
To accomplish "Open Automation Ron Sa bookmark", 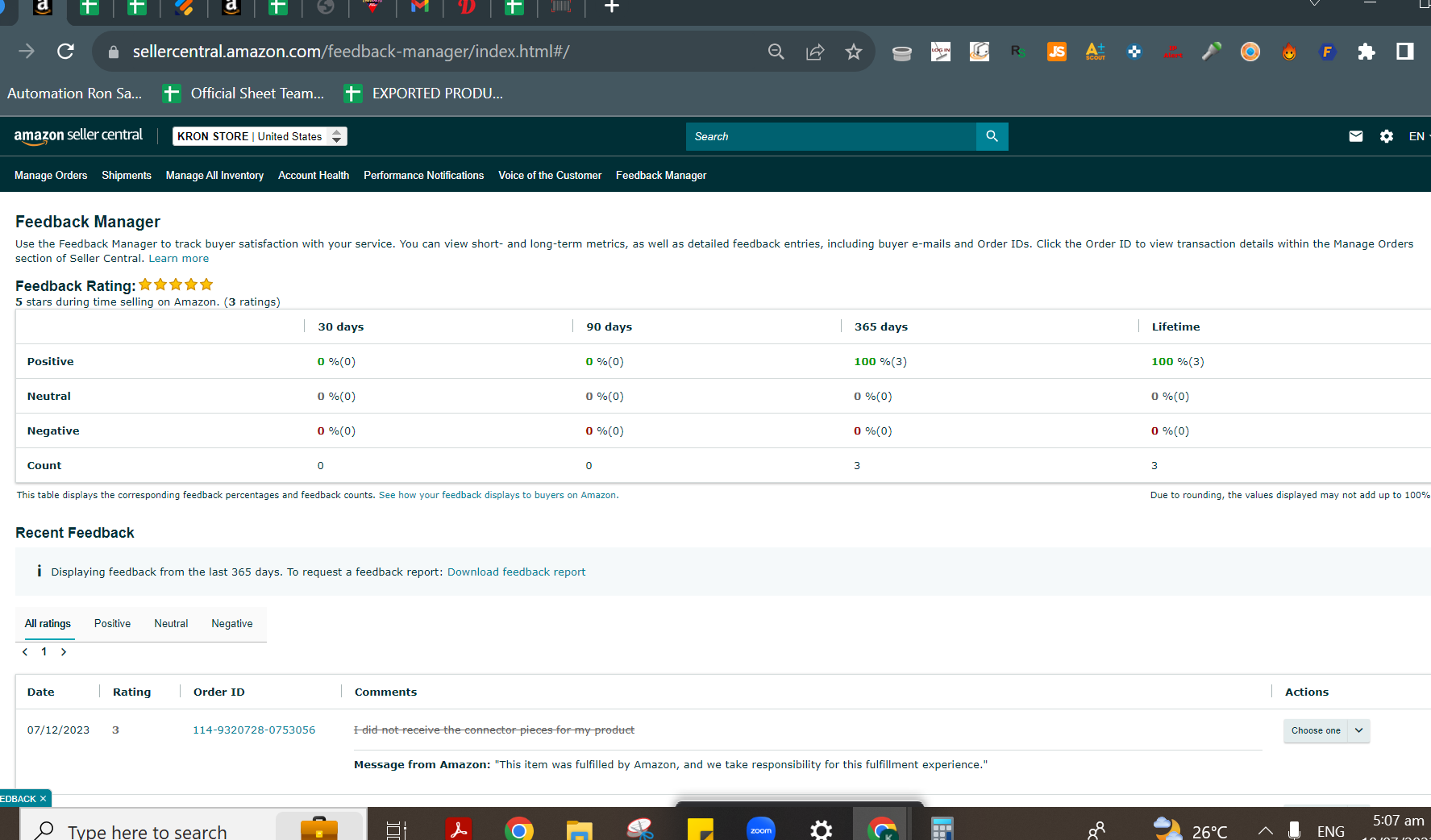I will coord(74,94).
